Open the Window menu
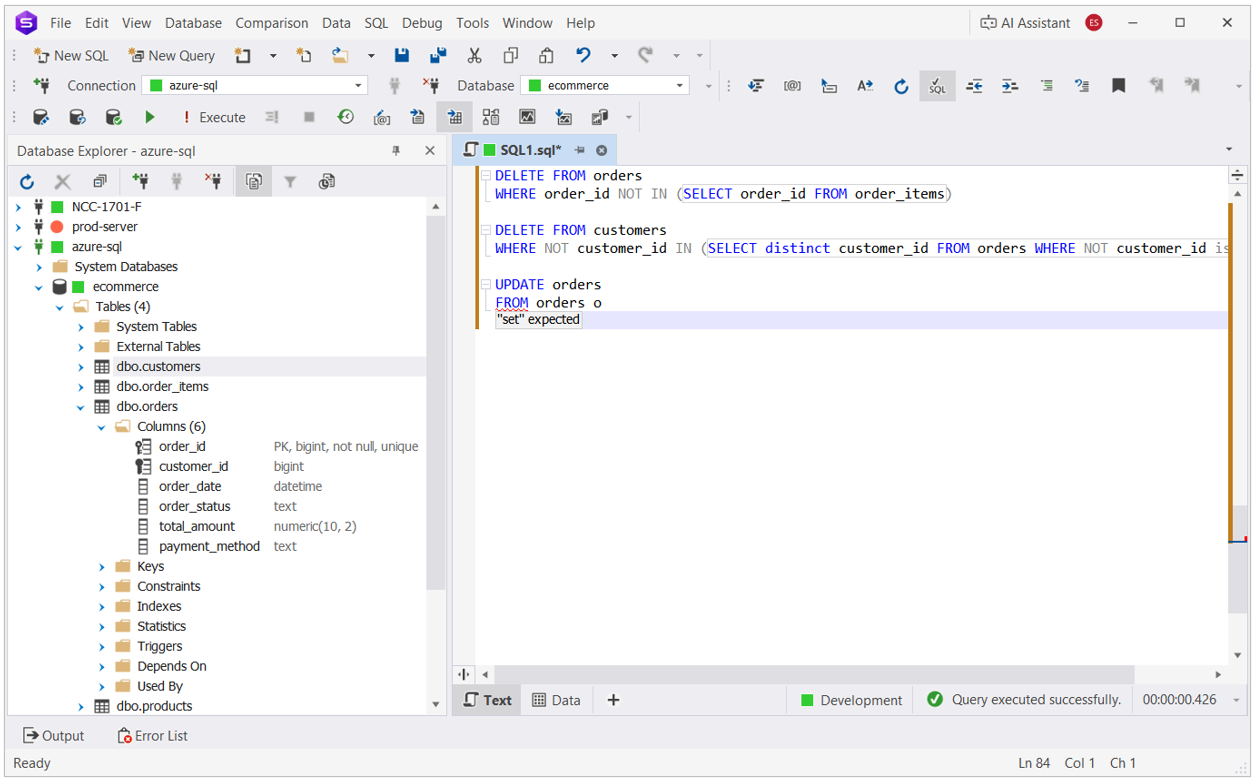The image size is (1257, 781). (527, 23)
